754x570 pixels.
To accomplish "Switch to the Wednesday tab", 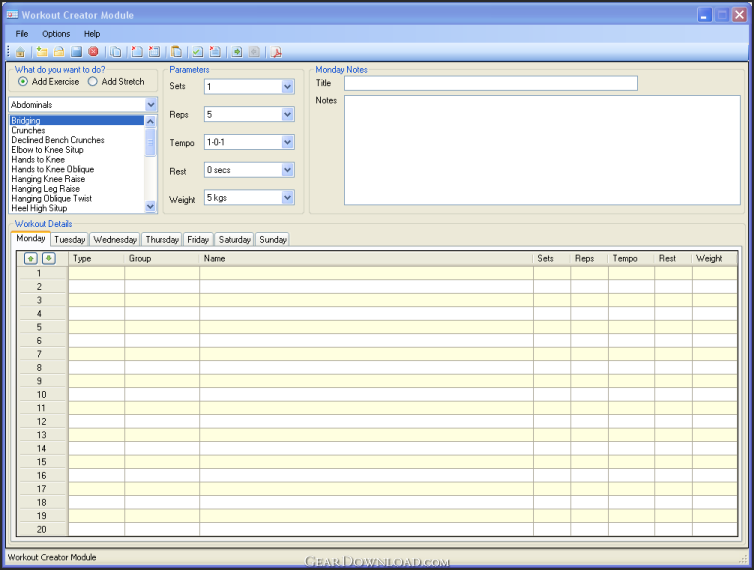I will click(115, 240).
